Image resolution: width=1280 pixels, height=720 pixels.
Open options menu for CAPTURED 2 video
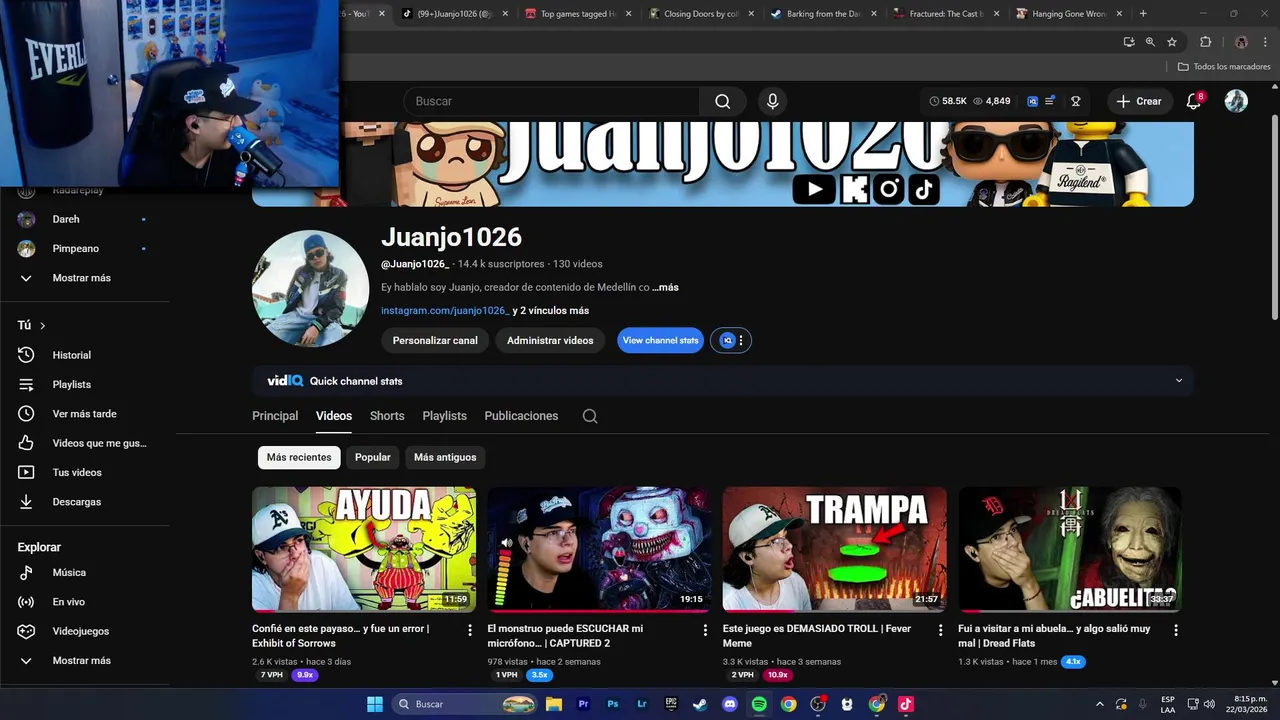[705, 630]
